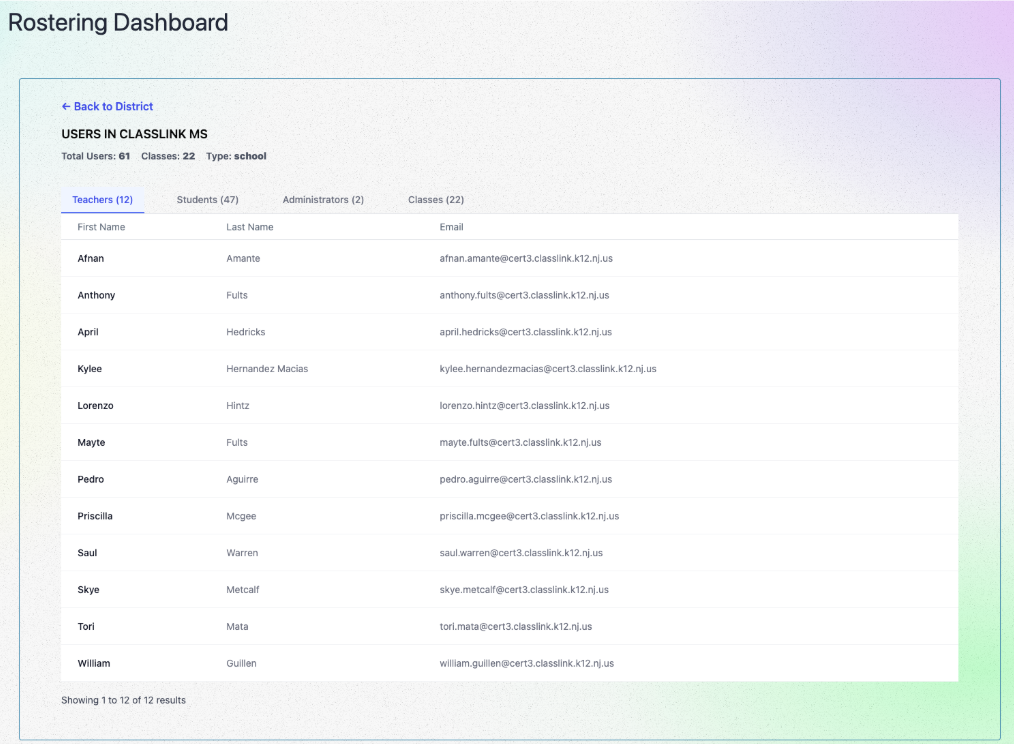Sort by the Last Name column header

tap(249, 227)
